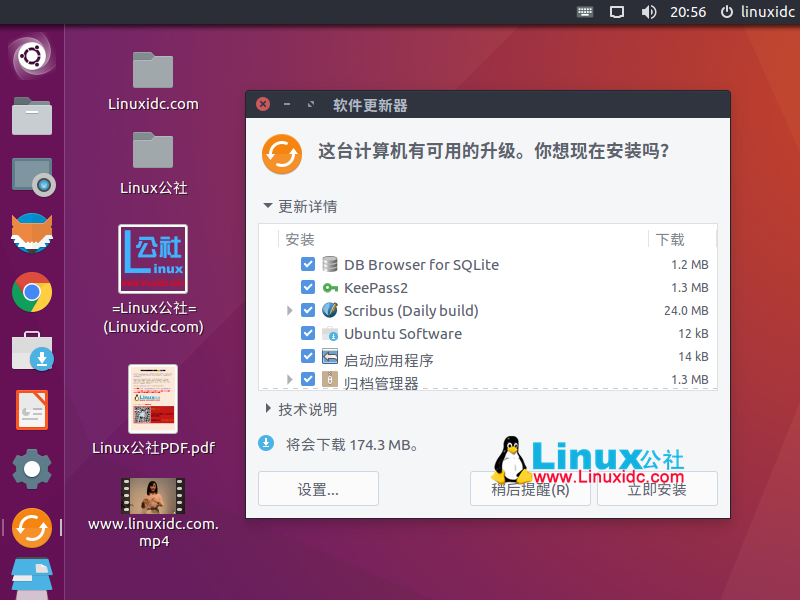Uncheck DB Browser for SQLite update

(x=308, y=264)
